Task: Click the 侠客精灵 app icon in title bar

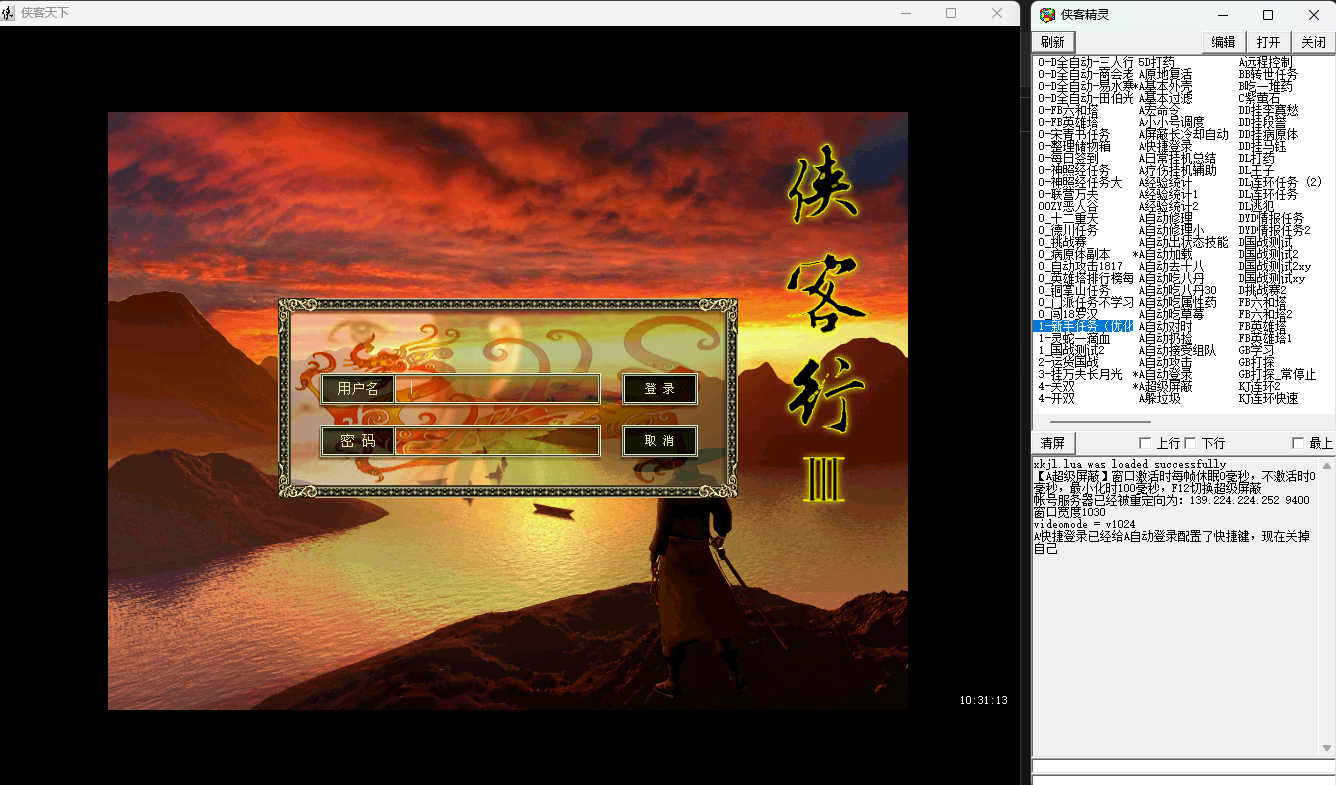Action: pyautogui.click(x=1047, y=15)
